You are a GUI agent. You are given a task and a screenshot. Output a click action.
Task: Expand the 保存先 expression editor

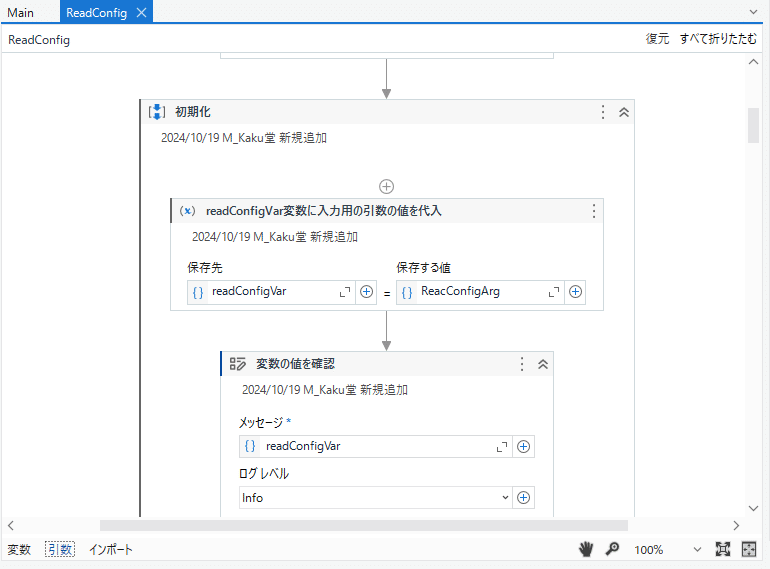pyautogui.click(x=345, y=292)
